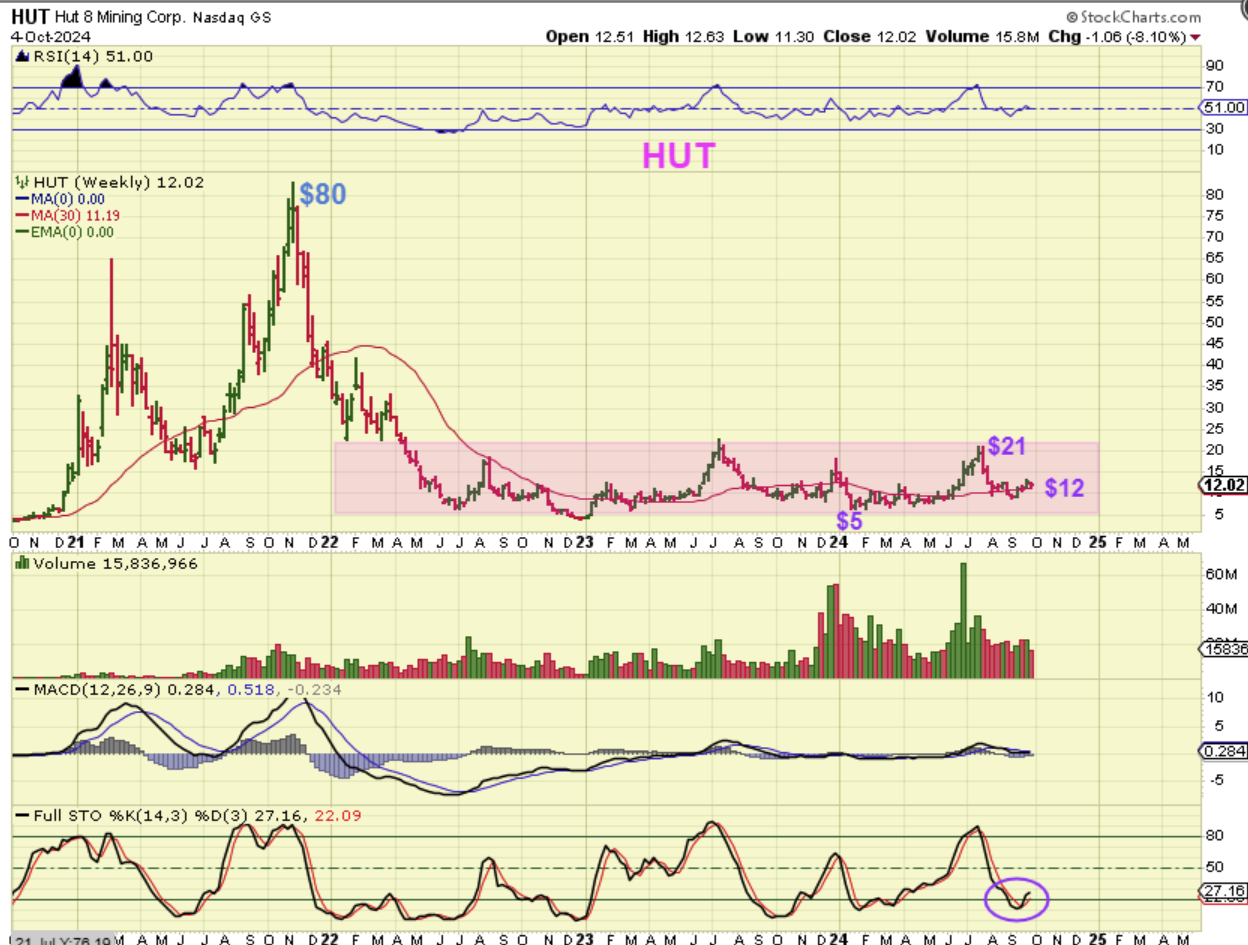Click the RSI(14) 51.00 indicator legend
The height and width of the screenshot is (945, 1248).
[86, 57]
